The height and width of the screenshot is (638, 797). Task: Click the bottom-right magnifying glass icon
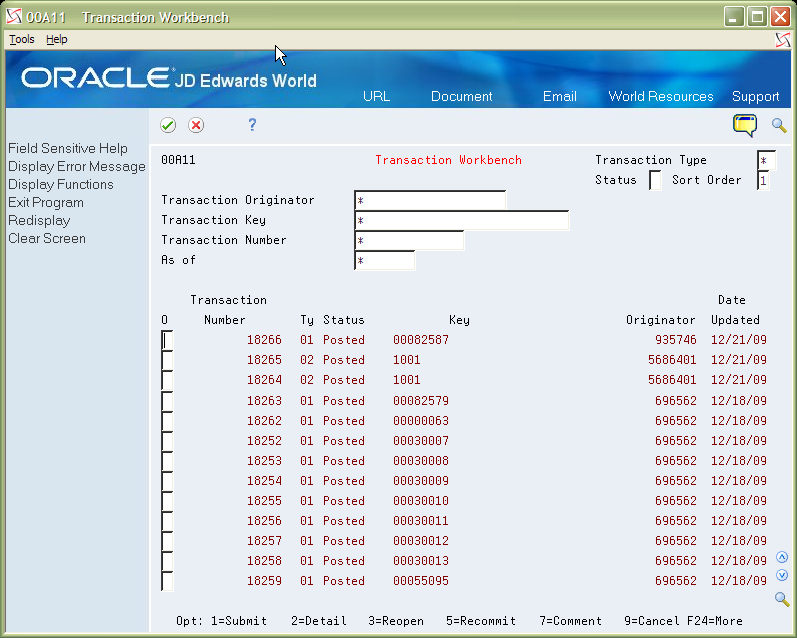(782, 599)
